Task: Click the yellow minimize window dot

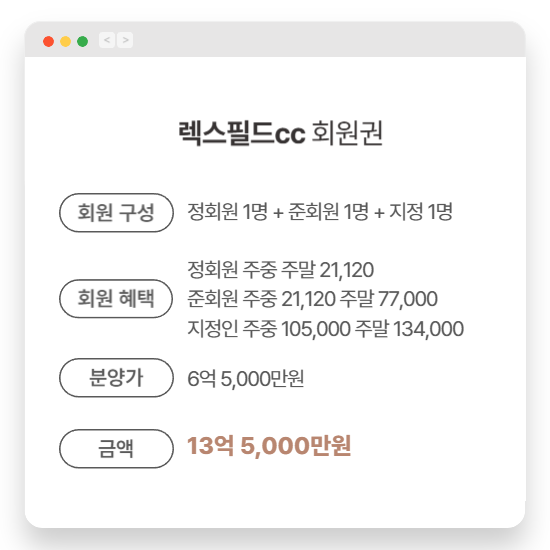Action: click(66, 41)
